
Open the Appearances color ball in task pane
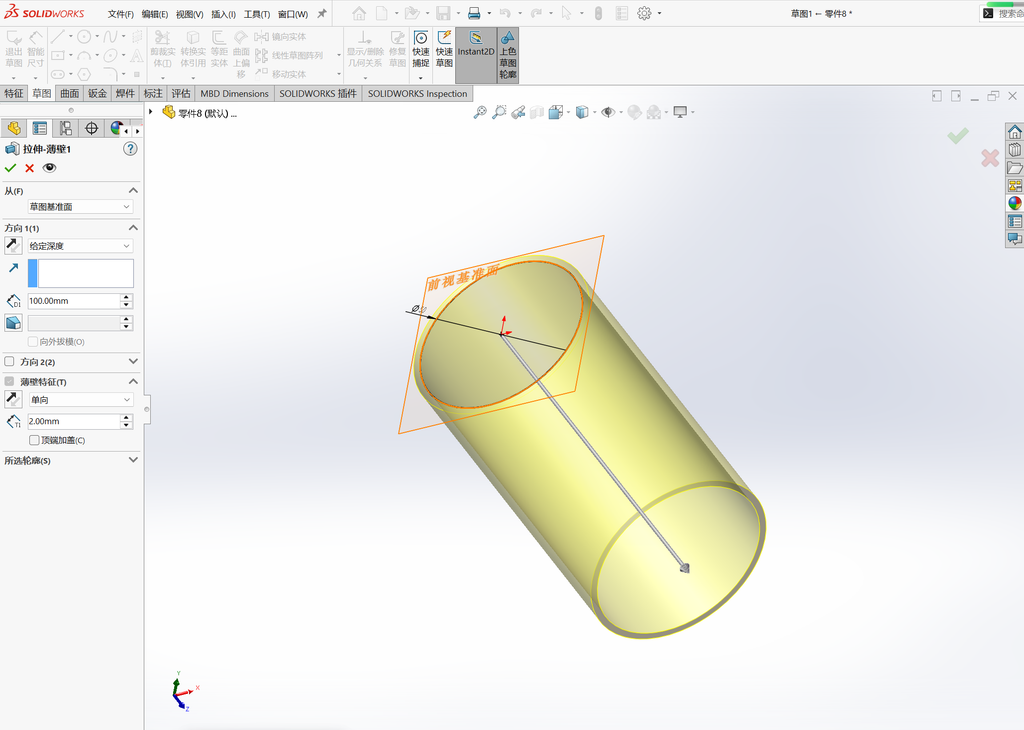click(x=1014, y=204)
